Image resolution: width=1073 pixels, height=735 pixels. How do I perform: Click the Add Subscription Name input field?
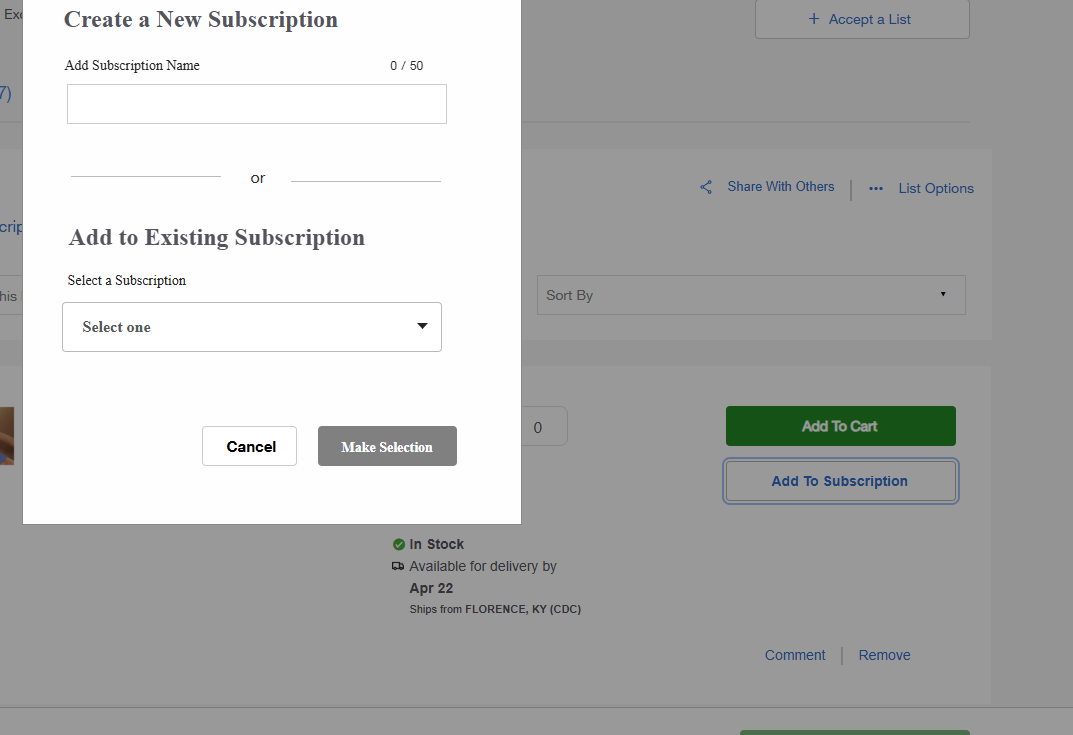click(x=256, y=103)
